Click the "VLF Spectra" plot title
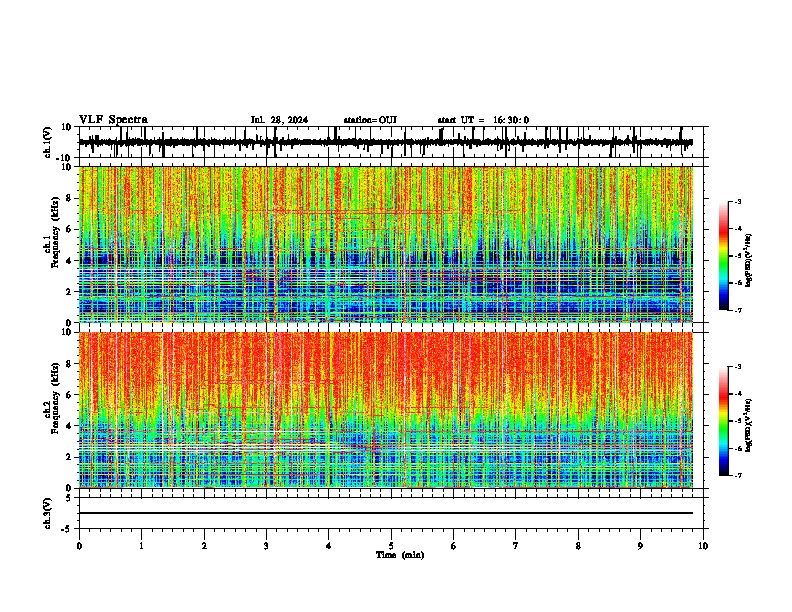This screenshot has width=792, height=612. (x=113, y=120)
